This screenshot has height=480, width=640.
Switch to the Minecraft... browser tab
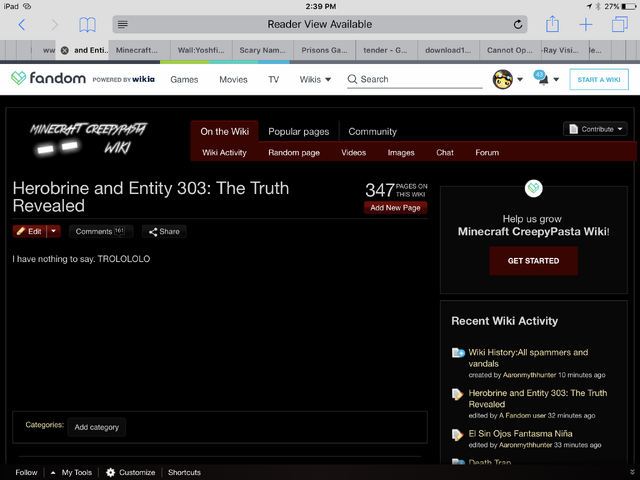[x=139, y=50]
